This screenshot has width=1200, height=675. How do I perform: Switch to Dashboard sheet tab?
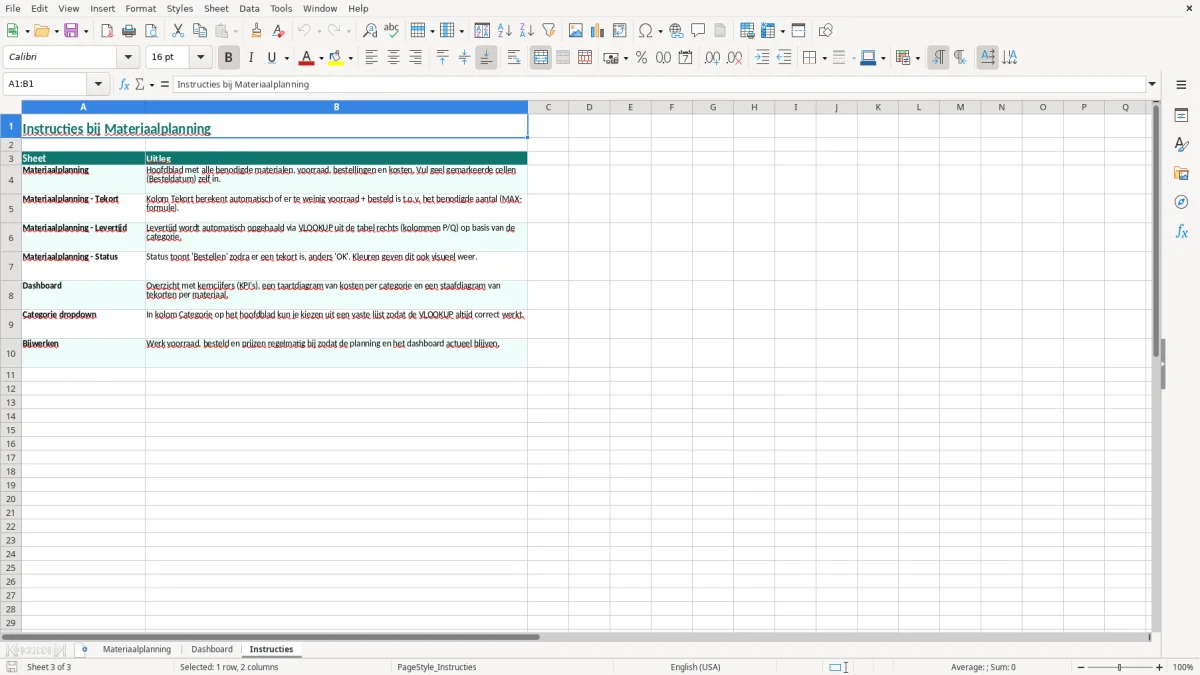click(x=212, y=650)
